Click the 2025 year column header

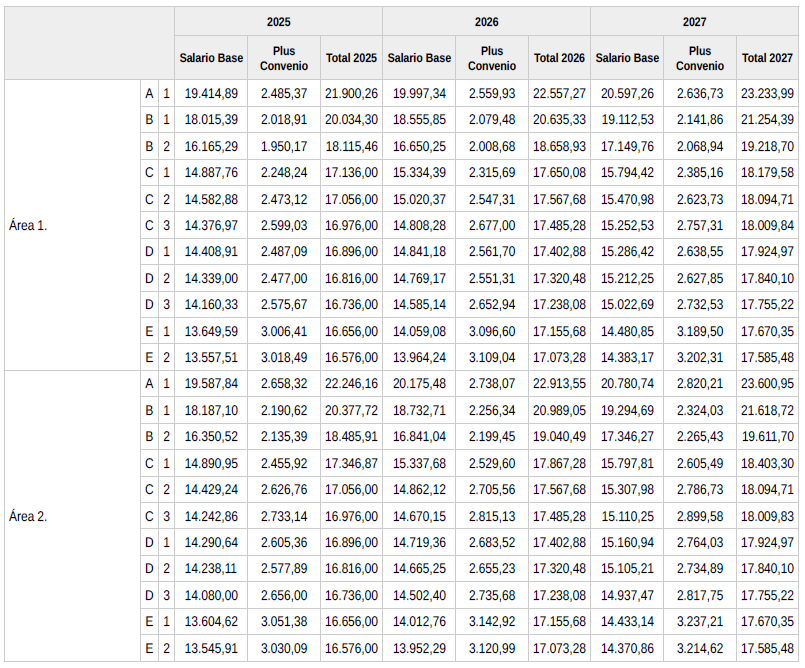[278, 21]
